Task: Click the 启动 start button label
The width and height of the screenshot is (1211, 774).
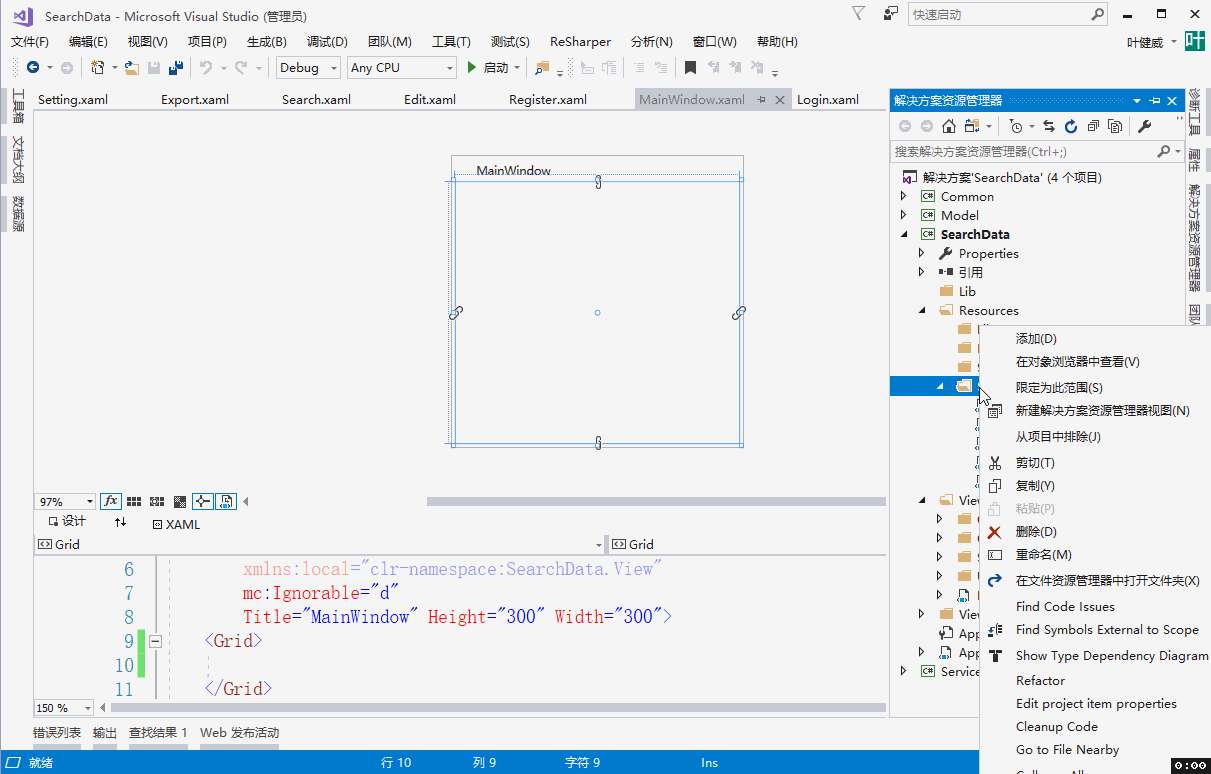Action: point(496,68)
